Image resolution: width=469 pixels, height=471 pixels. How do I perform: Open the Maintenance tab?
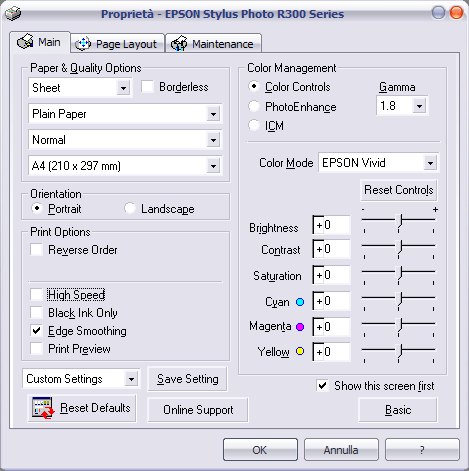tap(213, 43)
